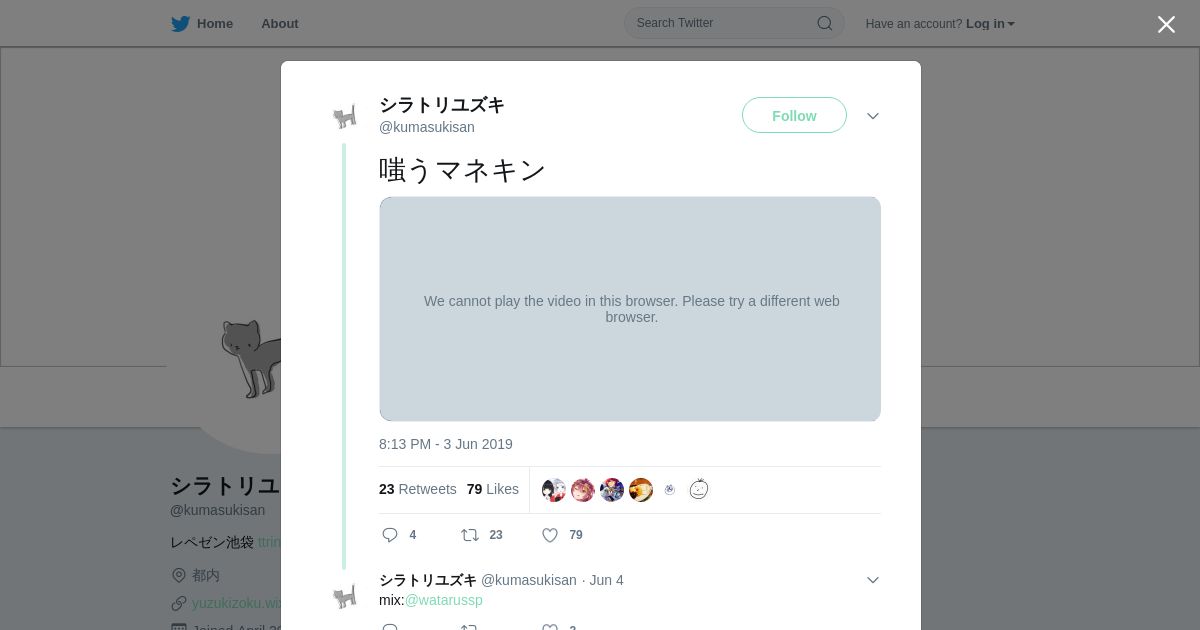This screenshot has height=630, width=1200.
Task: Click the Twitter bird Home icon
Action: pos(180,24)
